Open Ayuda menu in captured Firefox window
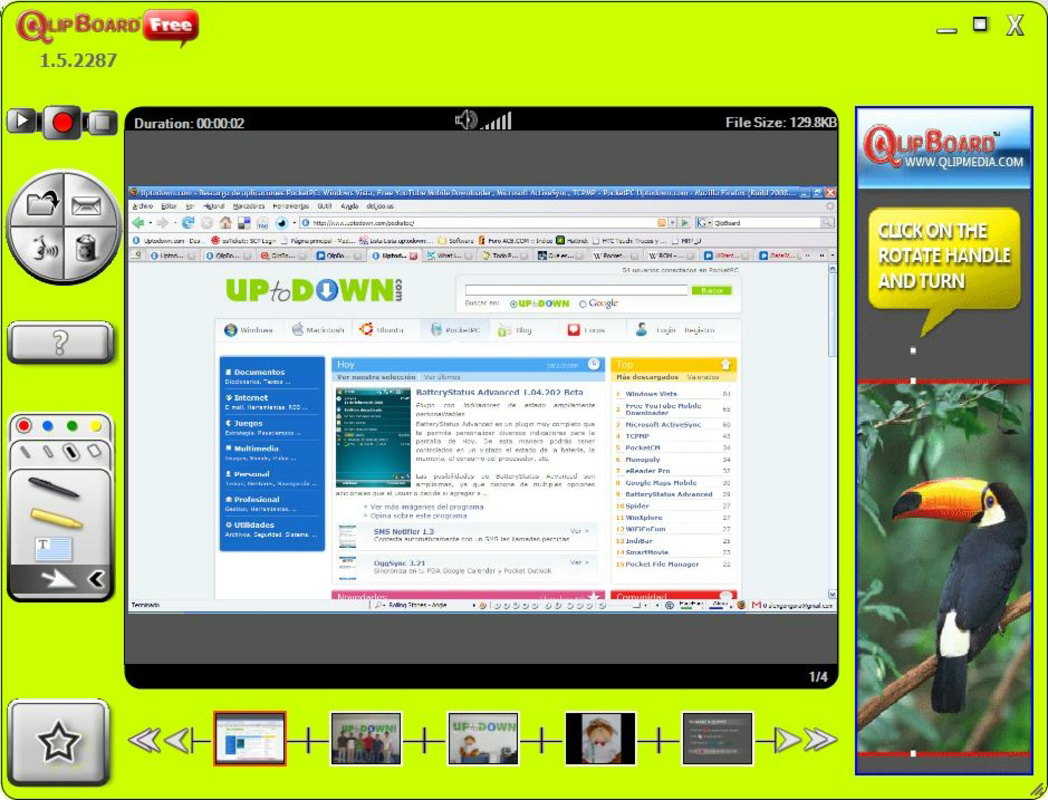This screenshot has width=1048, height=800. (x=350, y=207)
